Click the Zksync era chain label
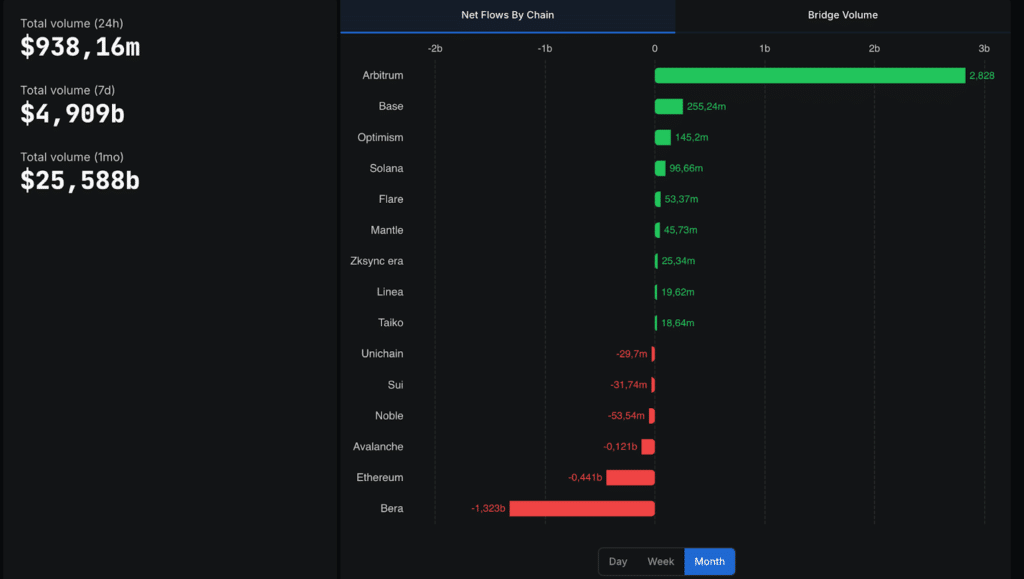This screenshot has height=579, width=1024. 377,261
